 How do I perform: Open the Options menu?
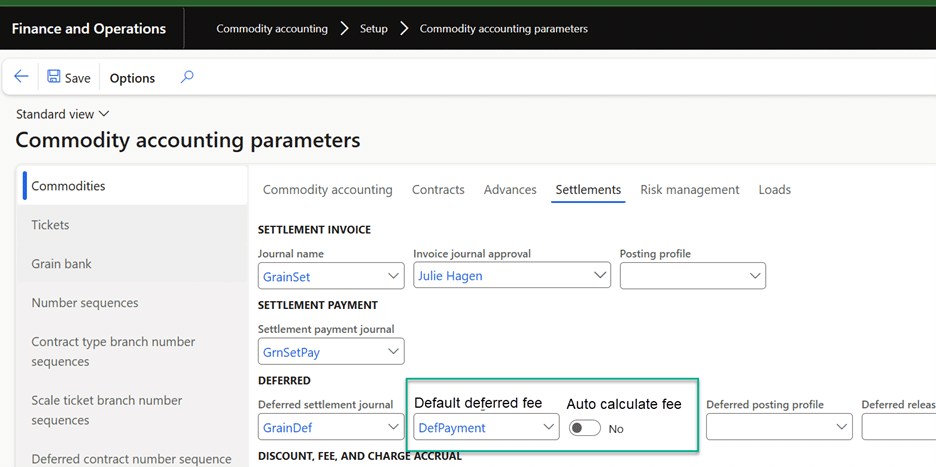(x=132, y=78)
